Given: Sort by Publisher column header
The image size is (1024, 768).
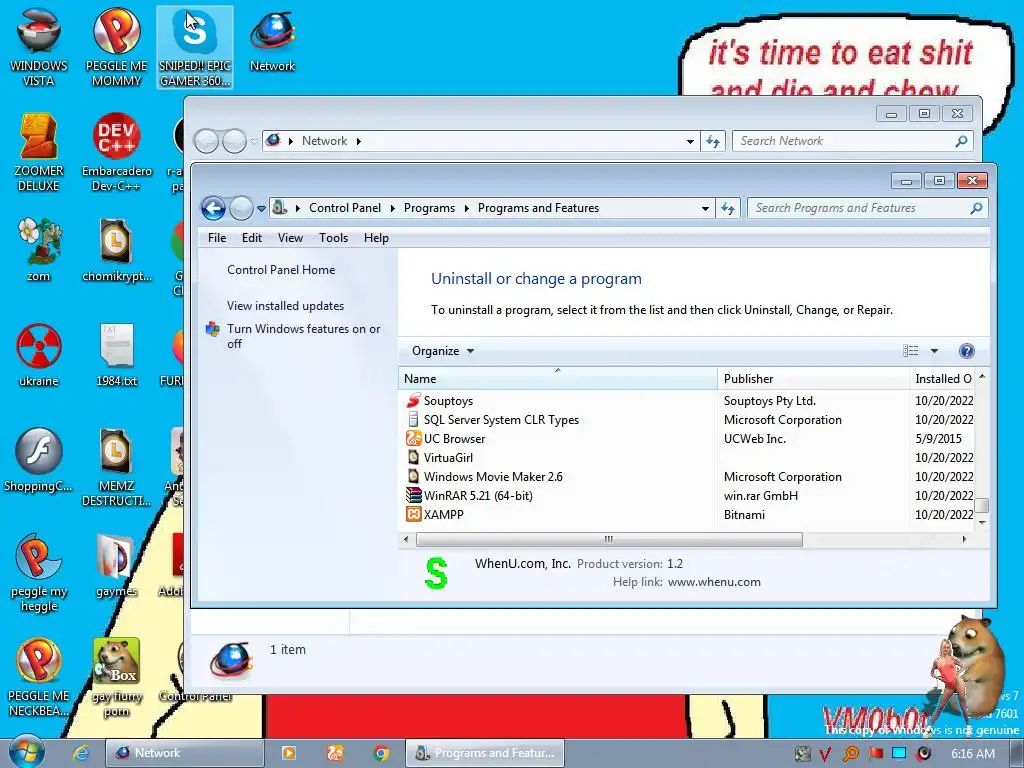Looking at the screenshot, I should coord(812,379).
